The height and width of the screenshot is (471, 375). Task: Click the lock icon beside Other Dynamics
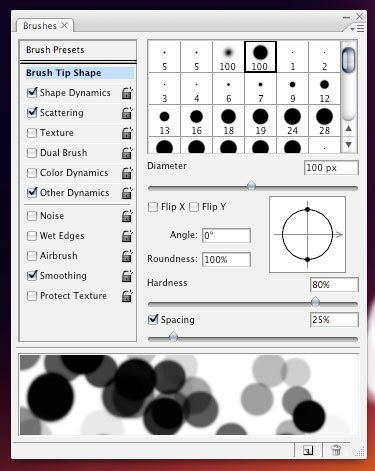click(x=127, y=193)
